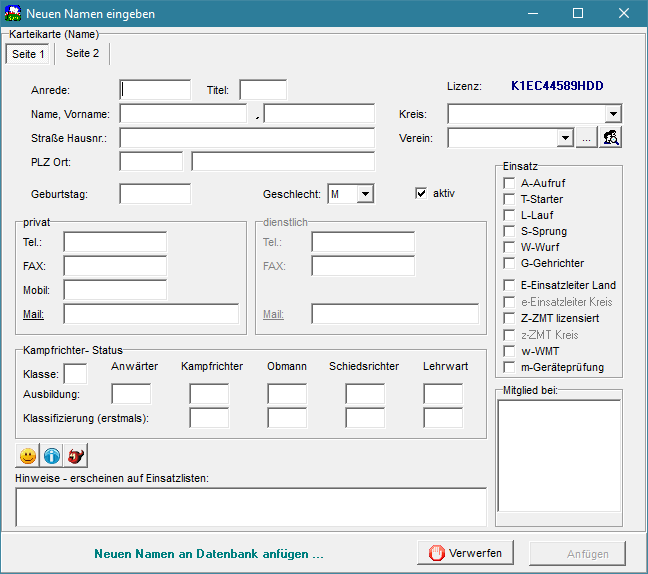Click the Anwärter Ausbildung field
The height and width of the screenshot is (574, 648).
click(131, 394)
